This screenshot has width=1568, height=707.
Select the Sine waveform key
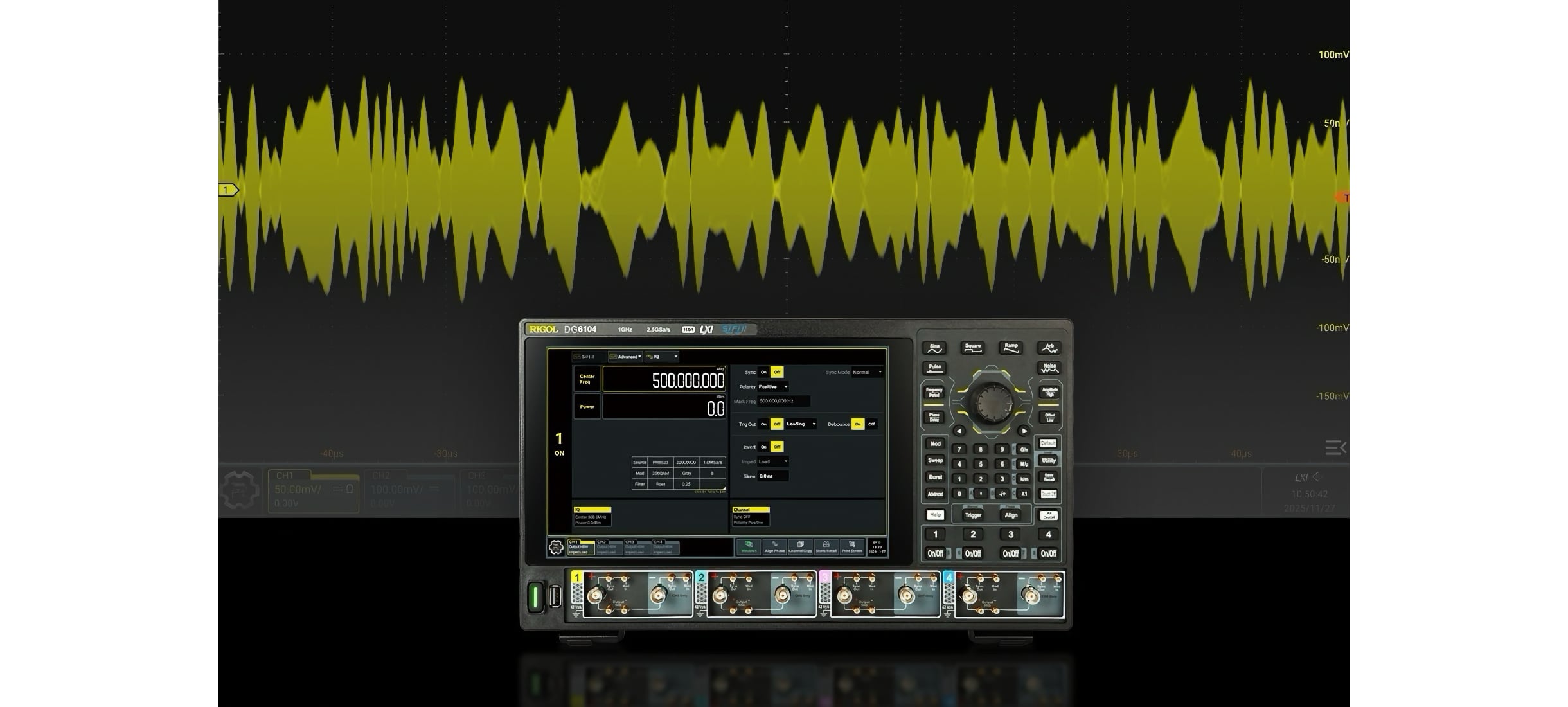(934, 348)
